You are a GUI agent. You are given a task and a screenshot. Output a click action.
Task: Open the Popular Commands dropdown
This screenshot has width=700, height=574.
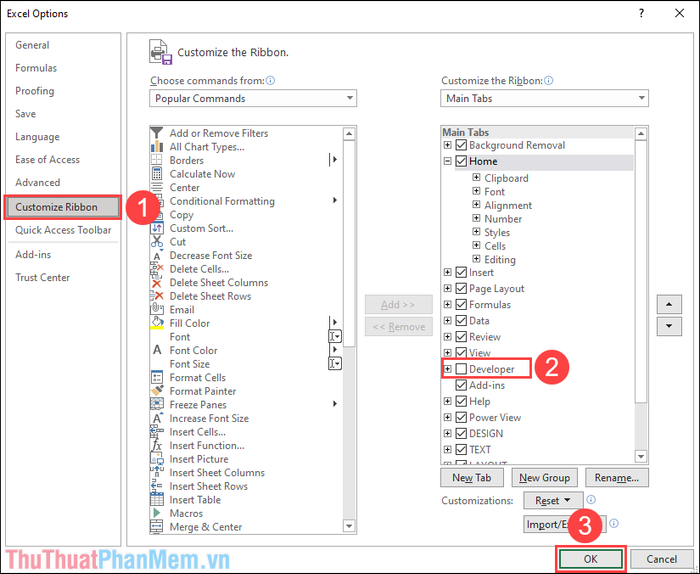point(253,98)
